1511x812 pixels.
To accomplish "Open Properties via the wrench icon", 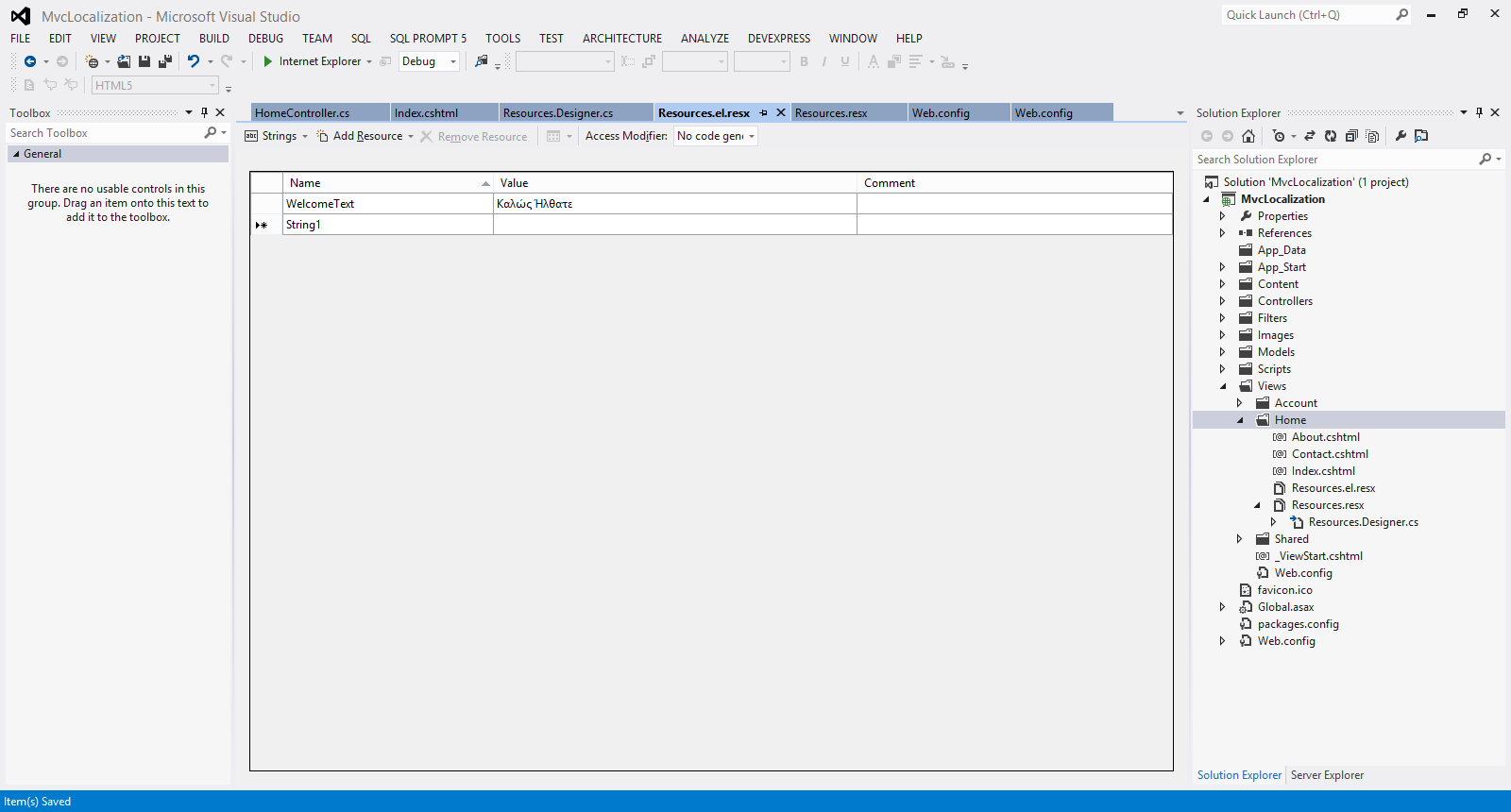I will 1401,136.
